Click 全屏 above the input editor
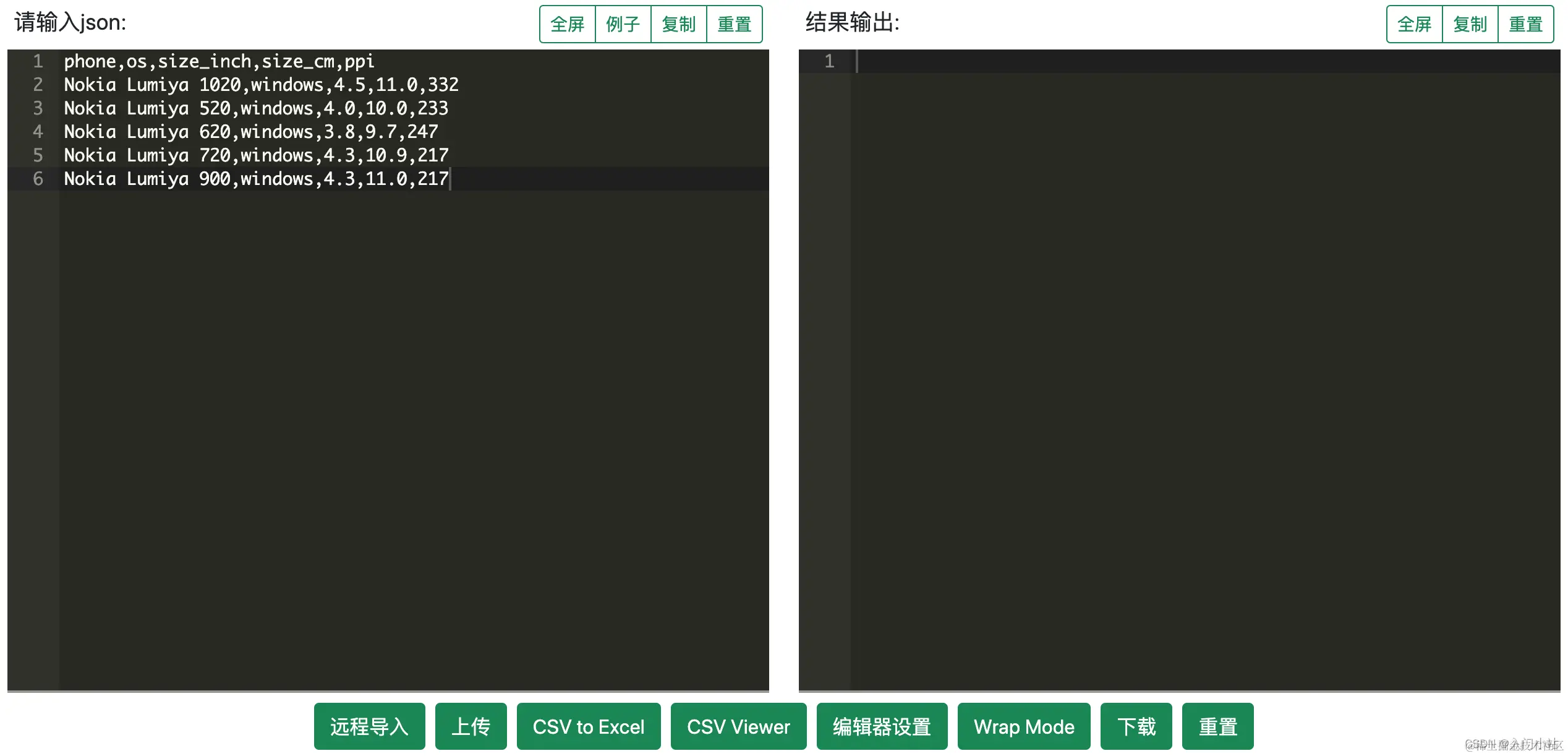This screenshot has width=1568, height=756. coord(566,24)
